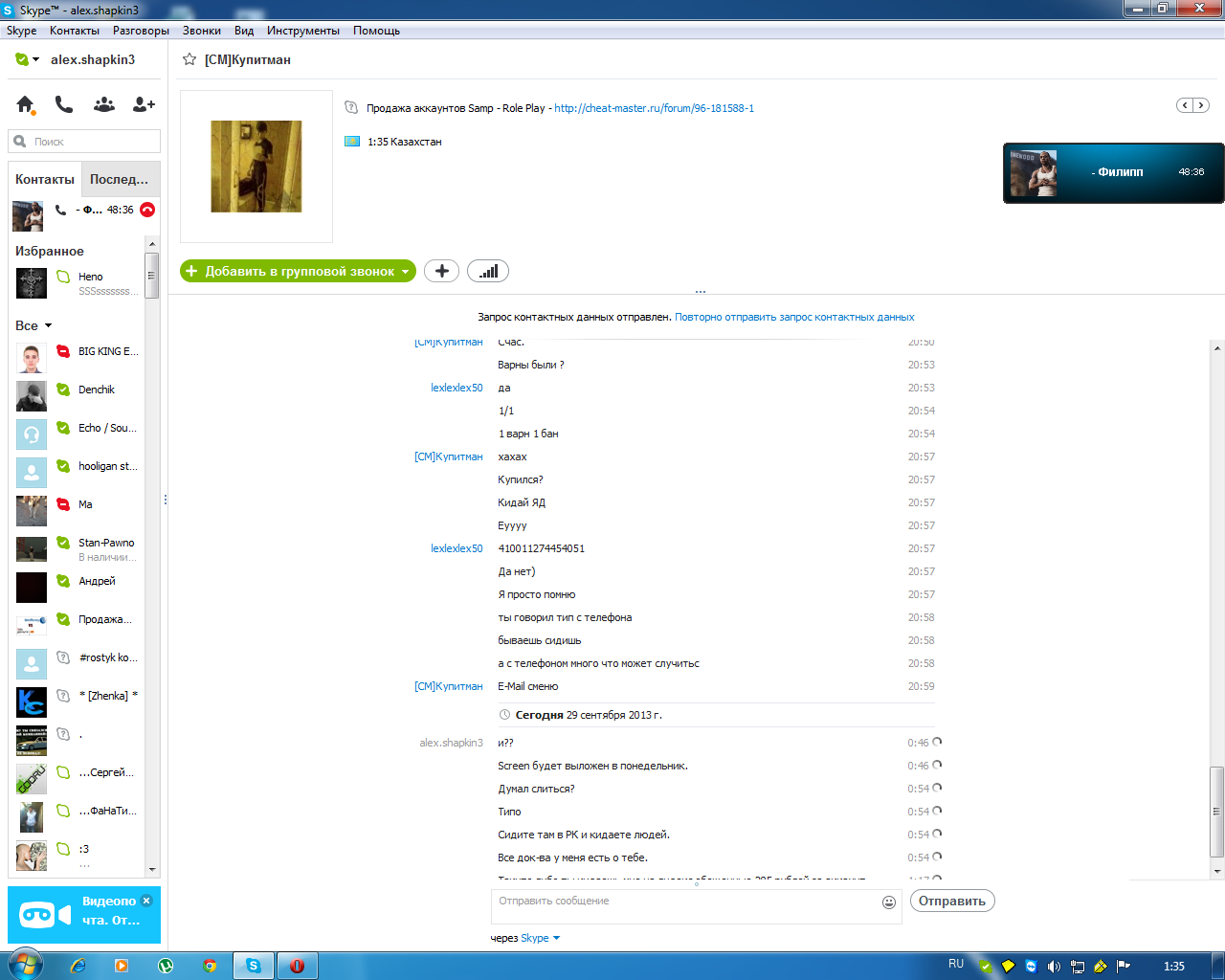1225x980 pixels.
Task: Click the ongoing call entry showing 48:36
Action: [x=84, y=214]
